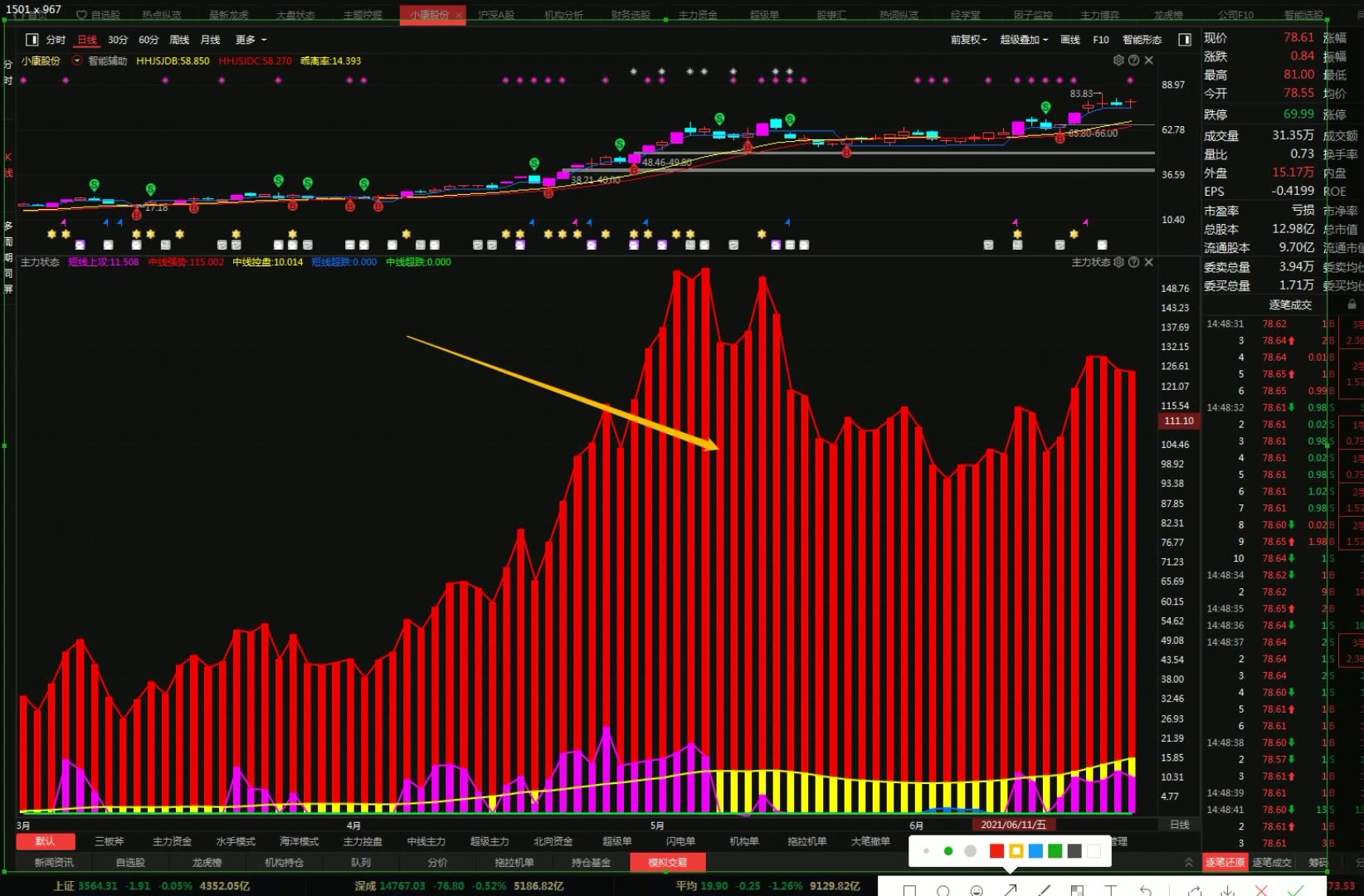1364x896 pixels.
Task: Click the share screenshot icon
Action: pyautogui.click(x=1194, y=891)
